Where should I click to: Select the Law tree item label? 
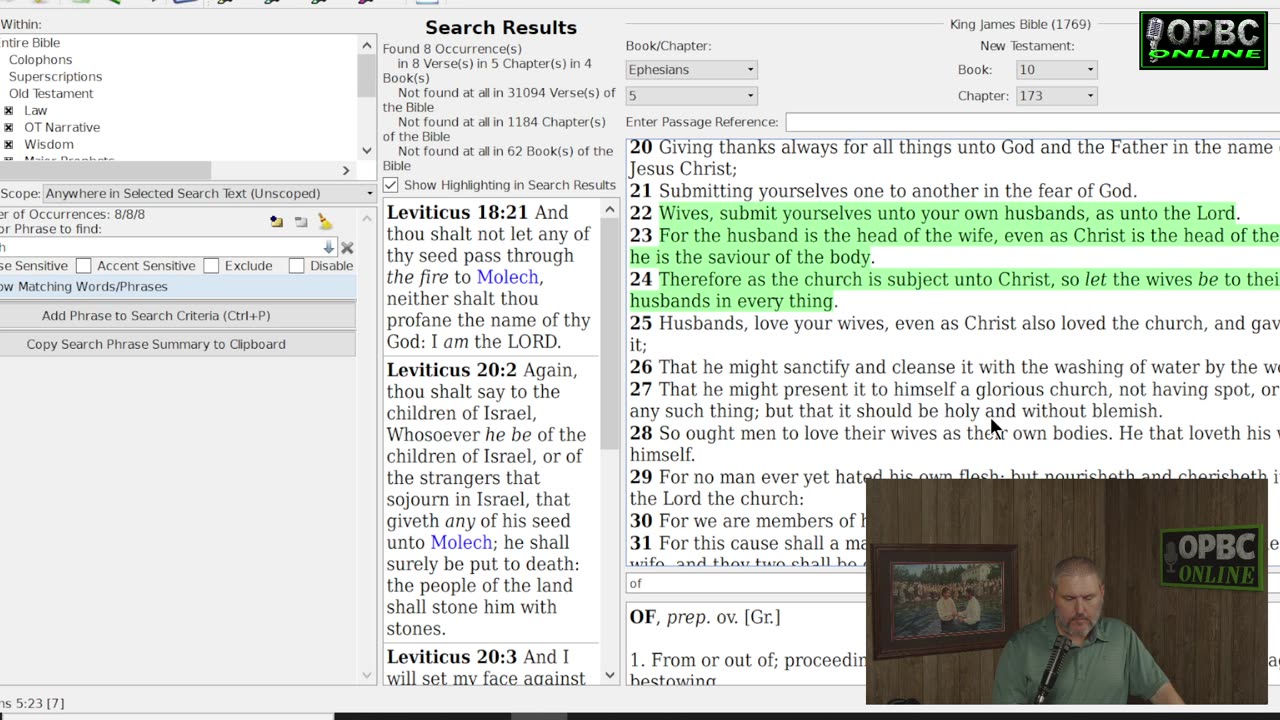point(35,111)
